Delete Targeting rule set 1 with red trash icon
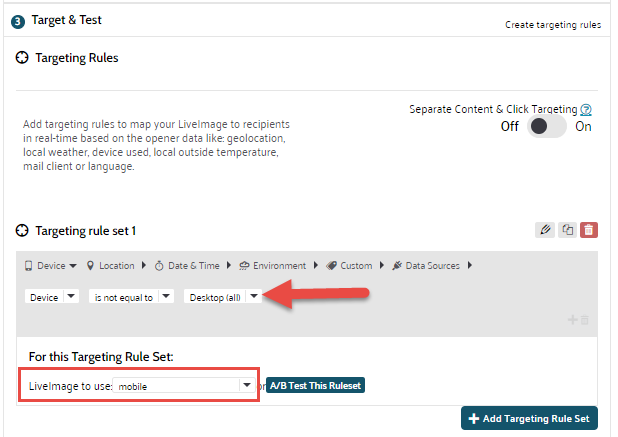 click(x=589, y=230)
